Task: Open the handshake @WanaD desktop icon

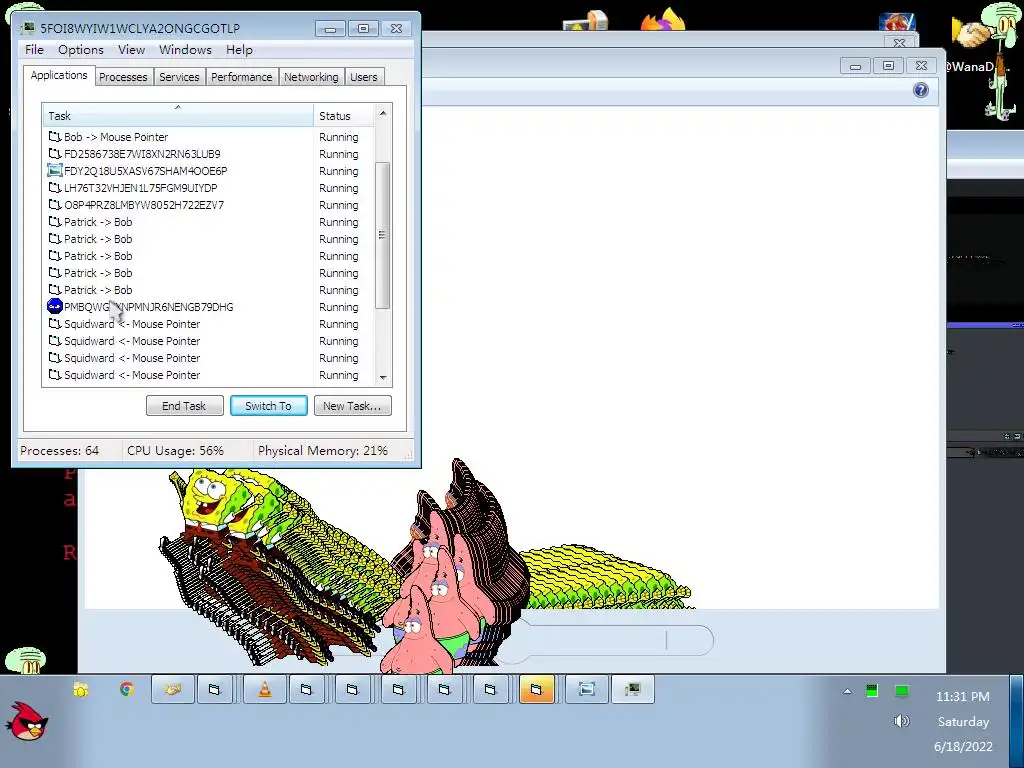Action: (x=971, y=35)
